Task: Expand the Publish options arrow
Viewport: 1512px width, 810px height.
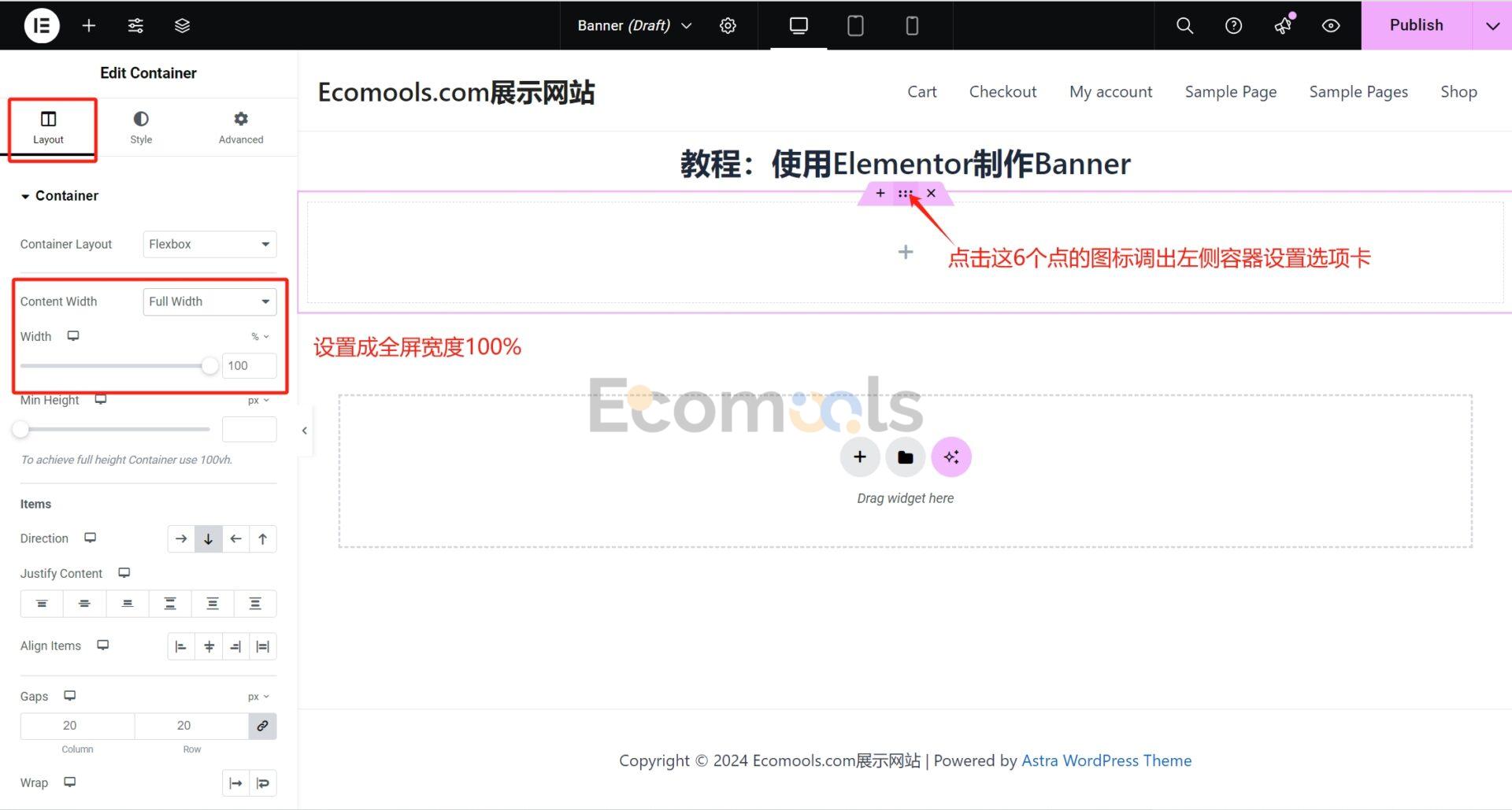Action: tap(1492, 25)
